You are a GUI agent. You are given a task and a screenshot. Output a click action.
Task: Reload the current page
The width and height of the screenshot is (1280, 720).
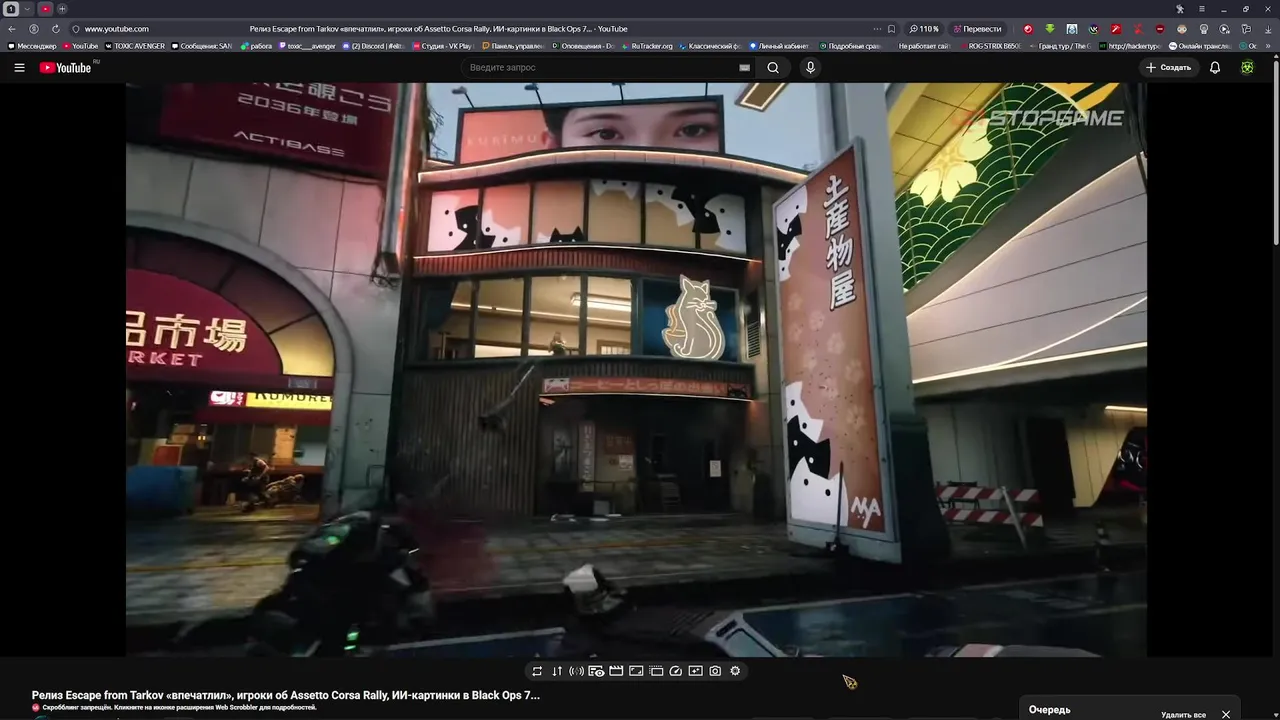tap(56, 29)
